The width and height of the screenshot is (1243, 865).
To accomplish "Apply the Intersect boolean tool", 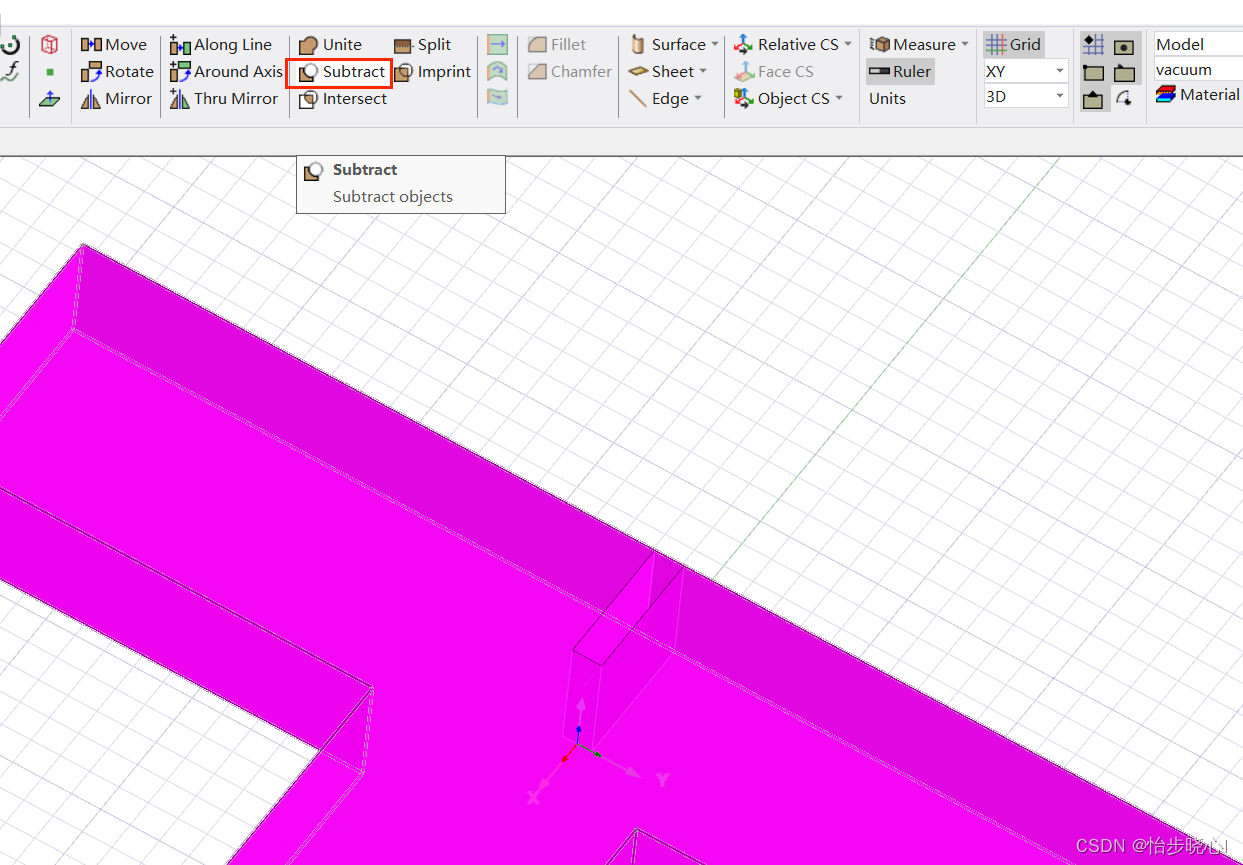I will [344, 99].
